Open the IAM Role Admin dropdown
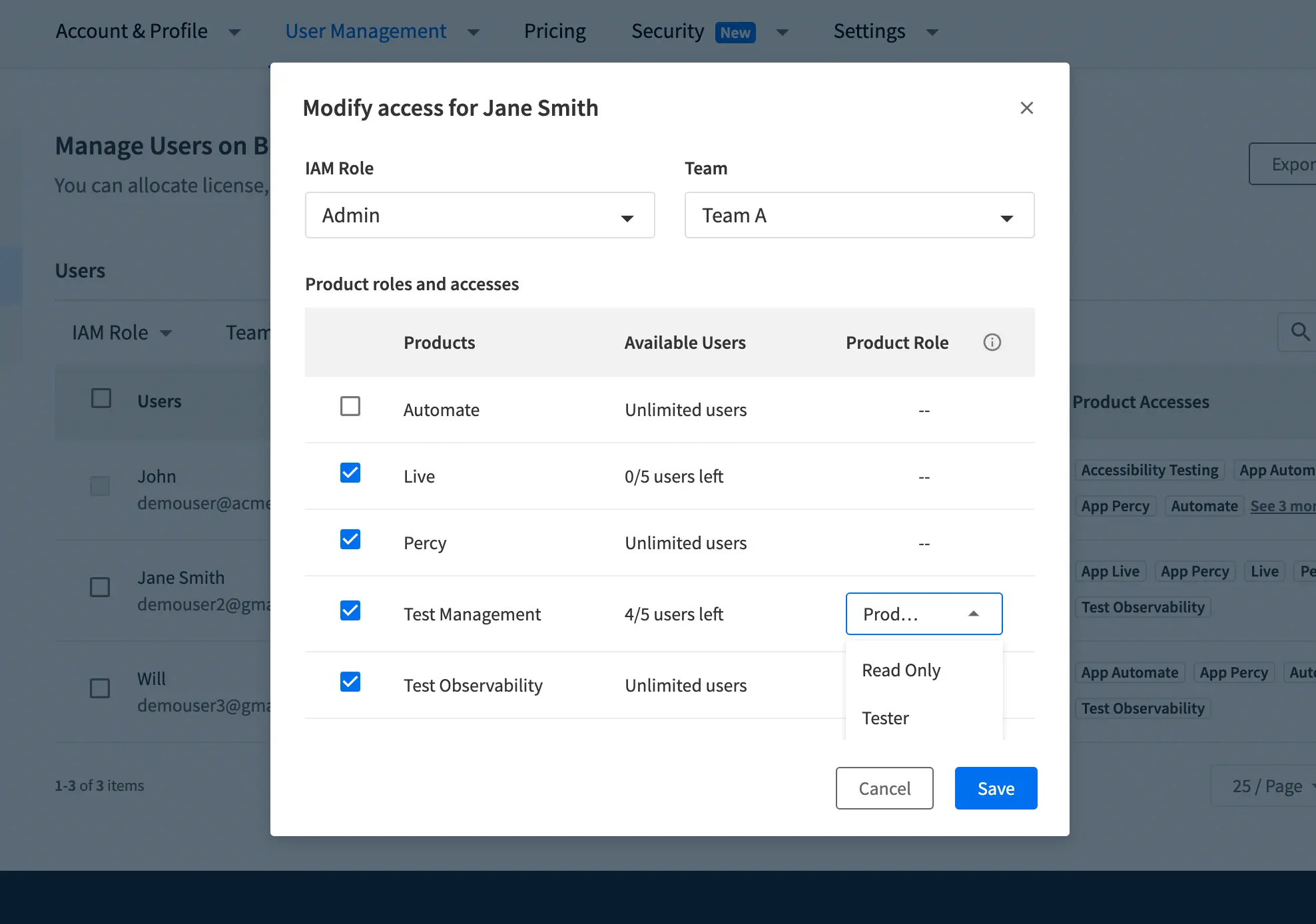The width and height of the screenshot is (1316, 924). coord(480,215)
